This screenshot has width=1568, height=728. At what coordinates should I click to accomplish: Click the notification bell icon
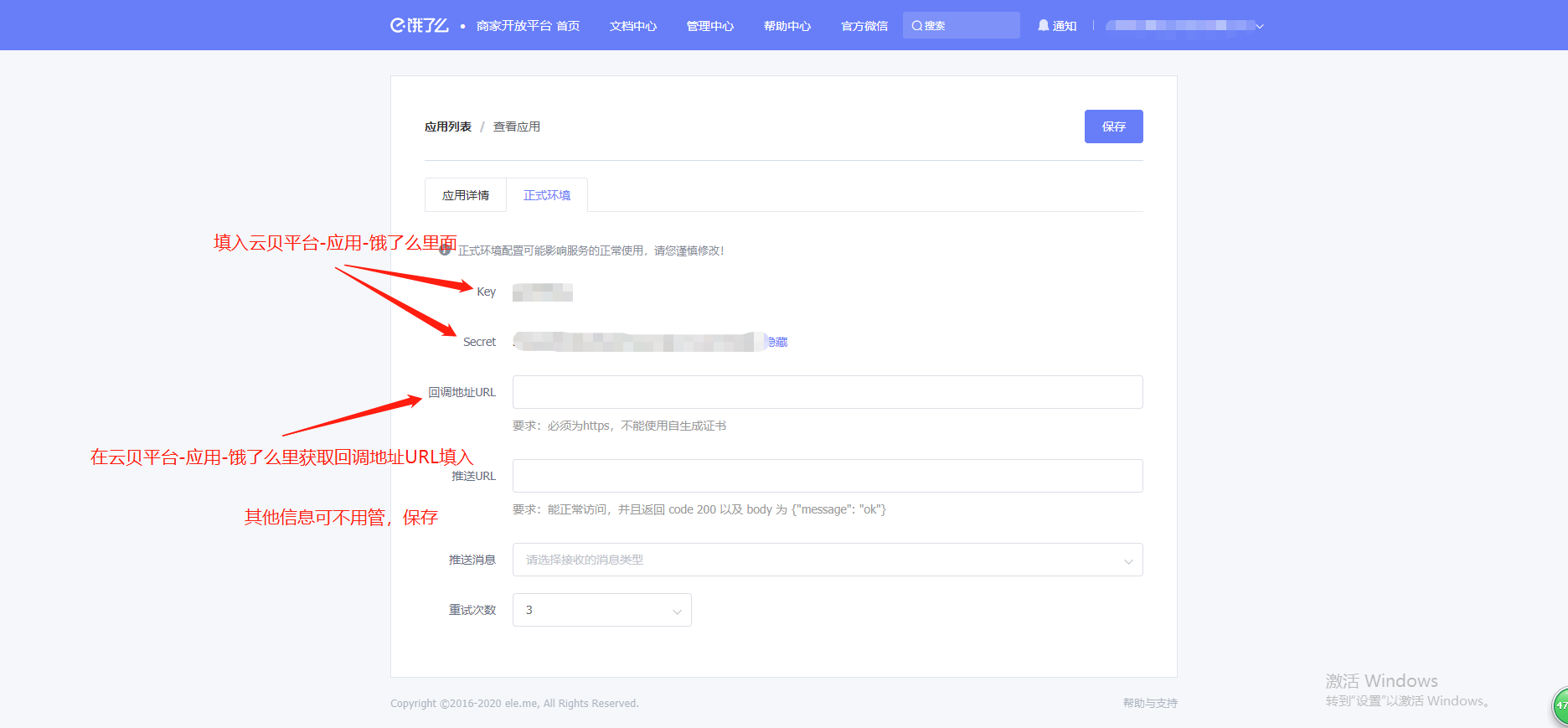[1043, 25]
